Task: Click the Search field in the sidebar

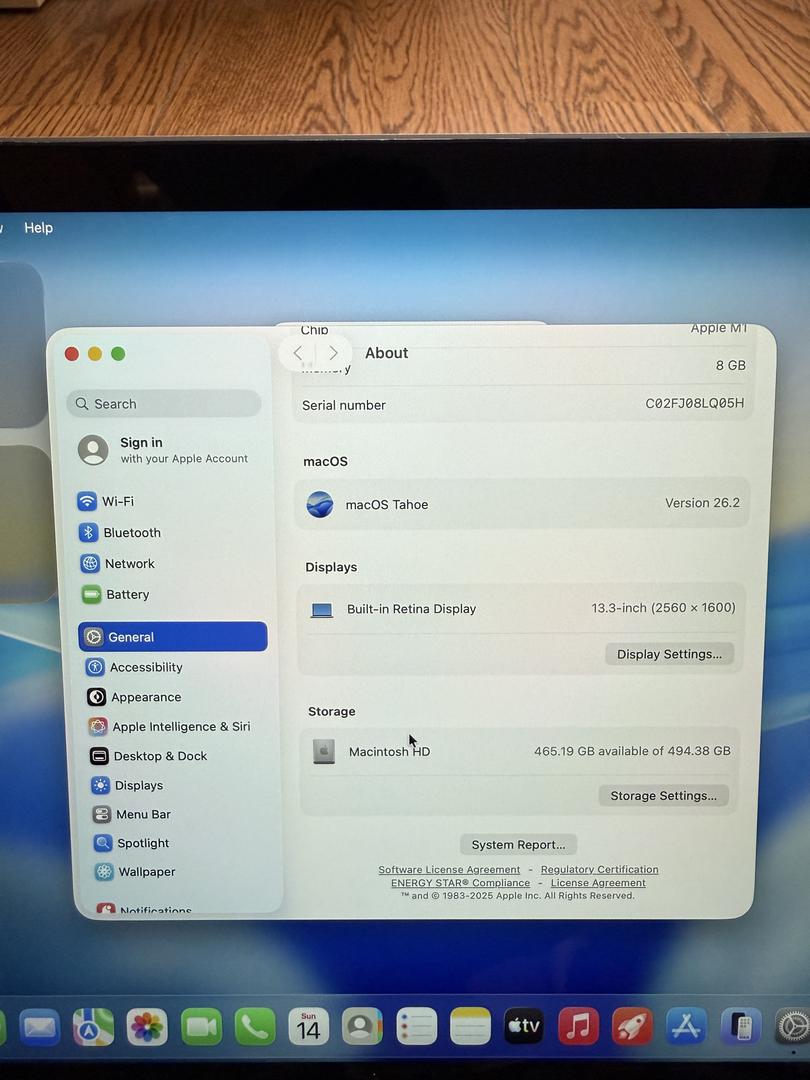Action: coord(165,404)
